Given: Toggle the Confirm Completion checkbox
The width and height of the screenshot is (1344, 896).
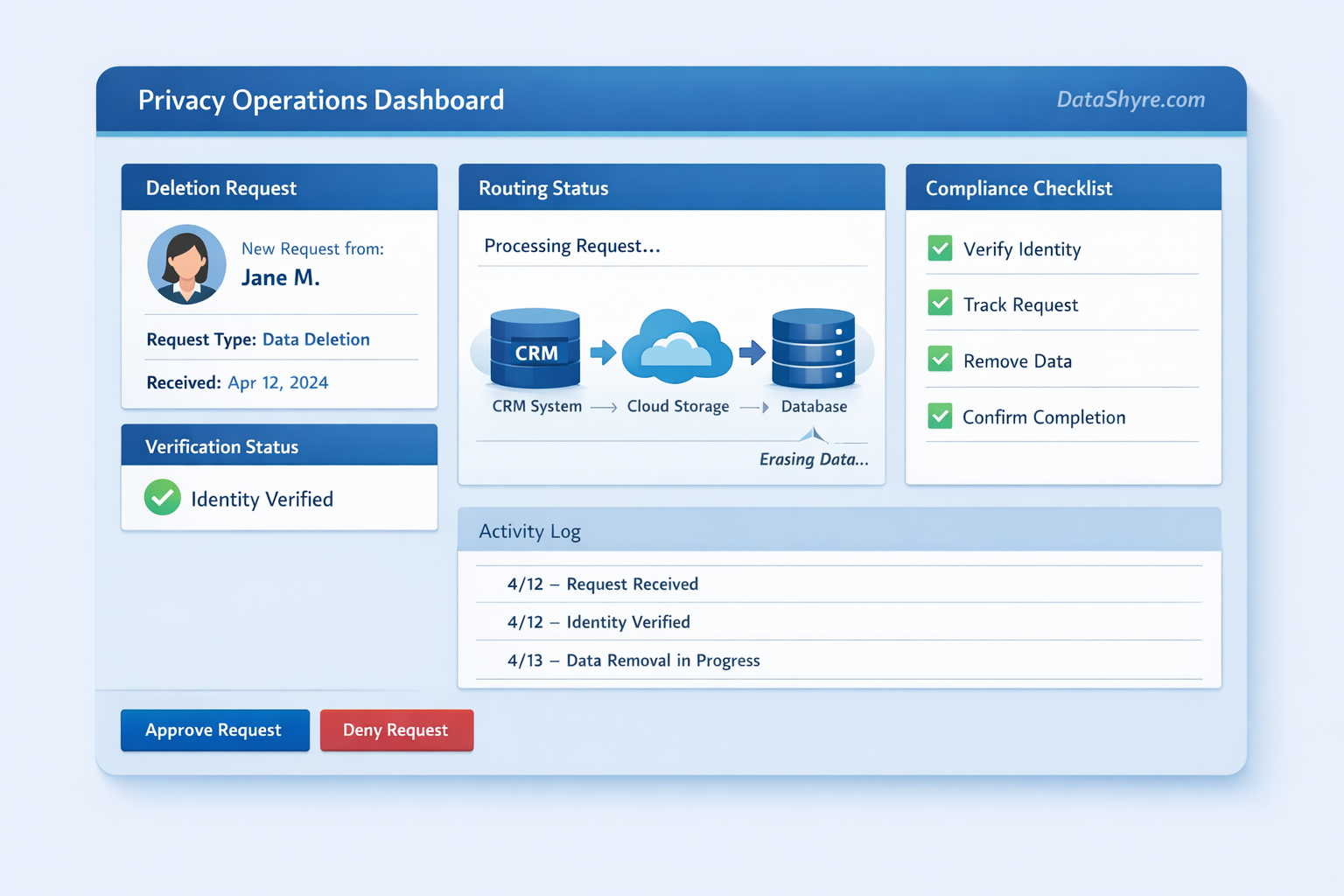Looking at the screenshot, I should click(940, 416).
